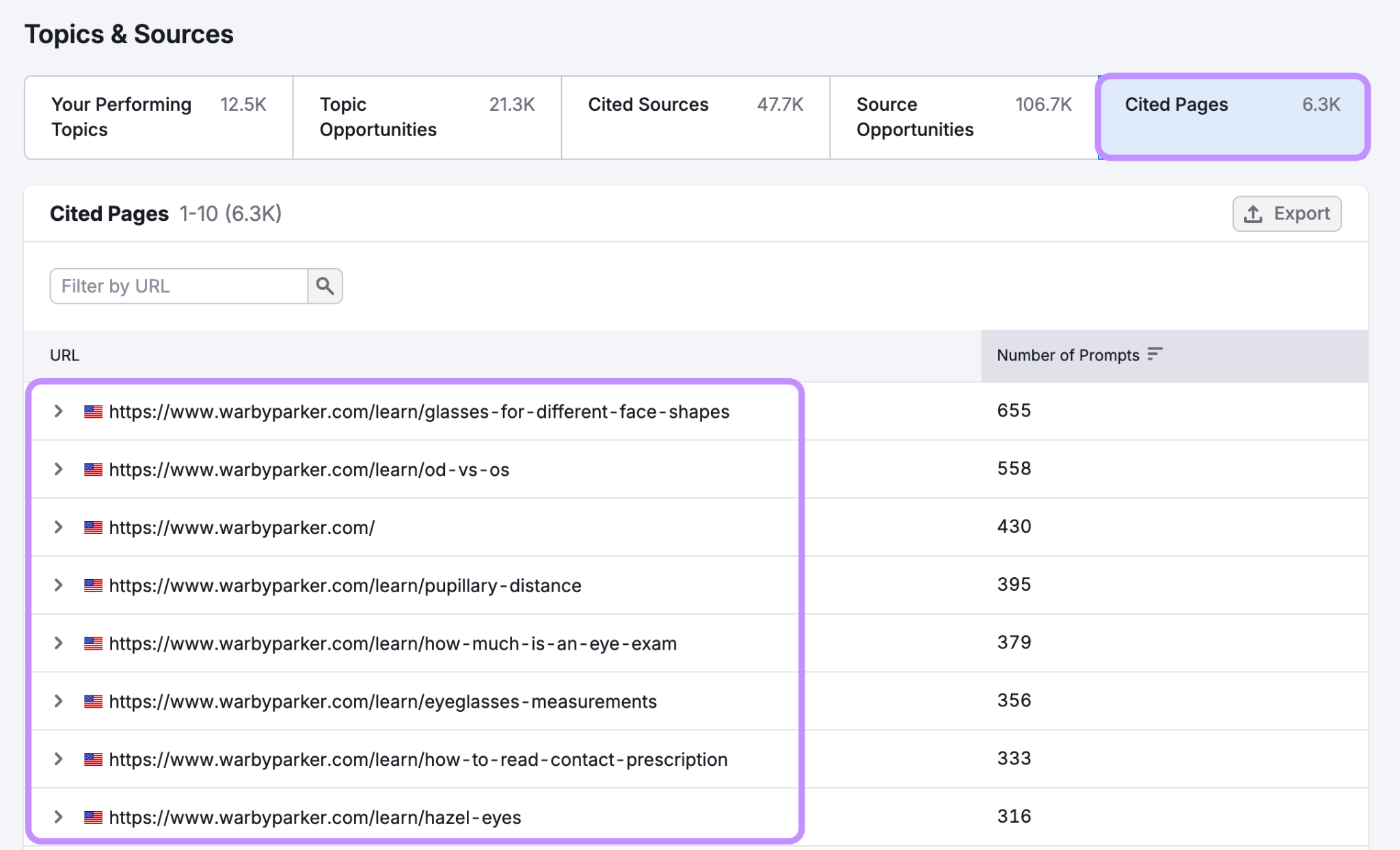Click the Cited Pages 1-10 (6.3K) title
1400x850 pixels.
(x=165, y=213)
